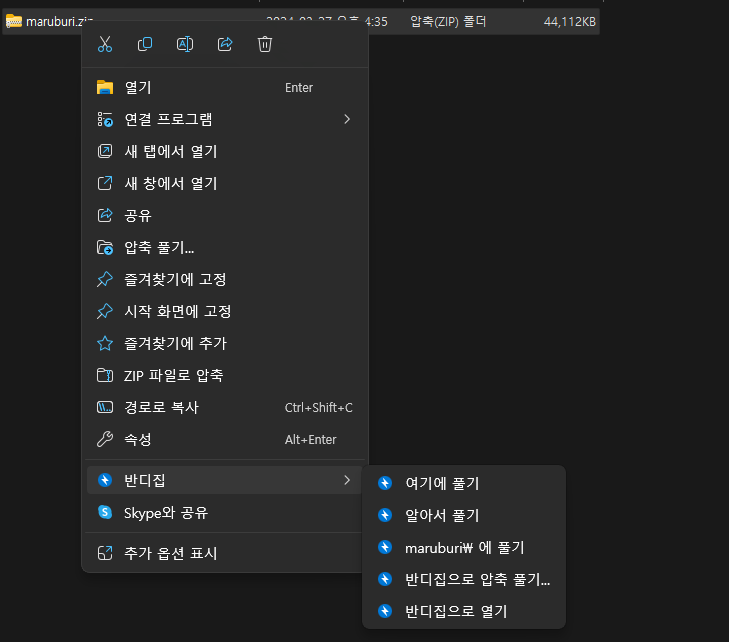Pin with 즐겨찾기에 고정
729x642 pixels.
[225, 279]
